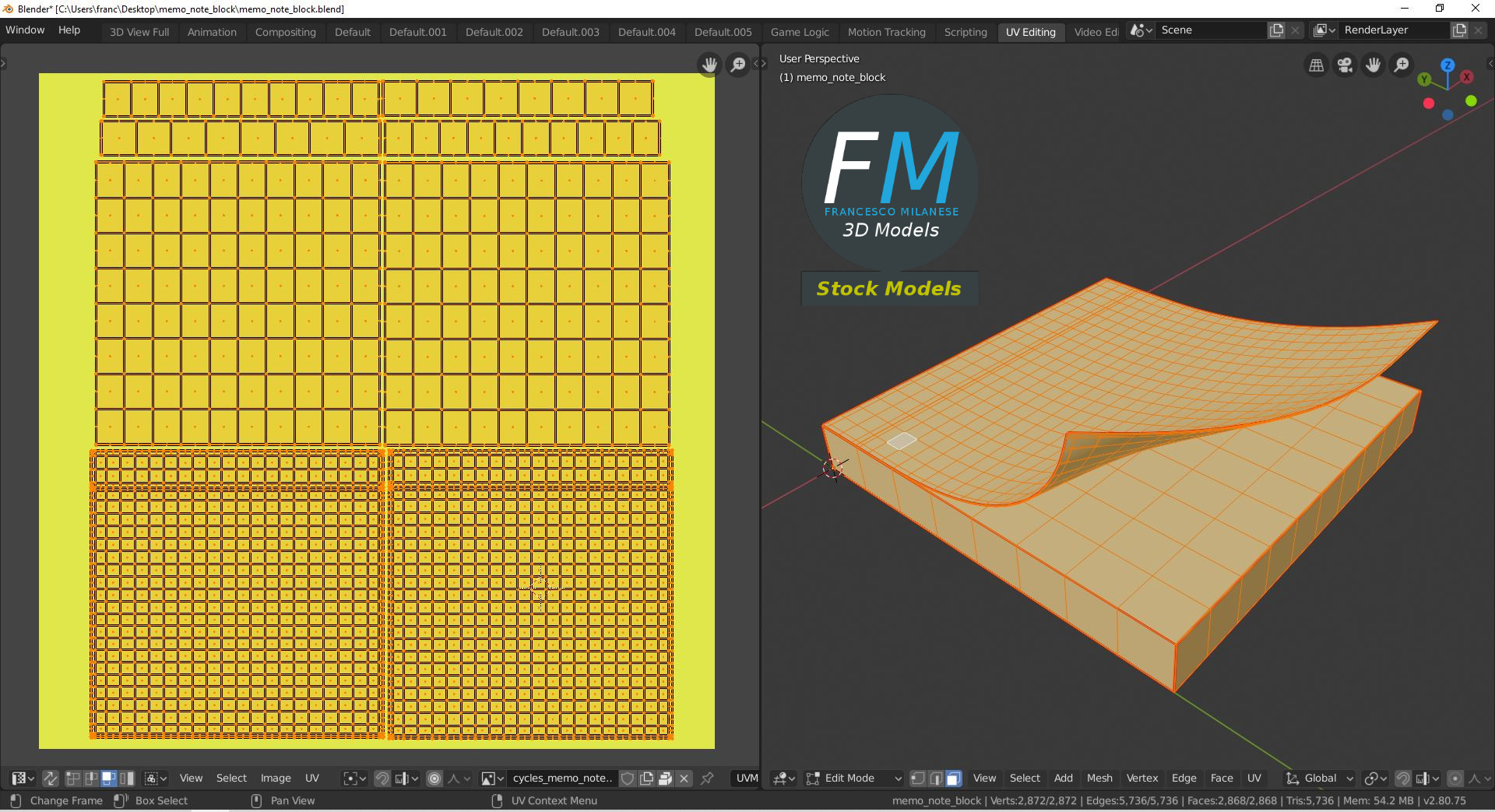Switch to the Compositing workspace tab

pos(286,32)
